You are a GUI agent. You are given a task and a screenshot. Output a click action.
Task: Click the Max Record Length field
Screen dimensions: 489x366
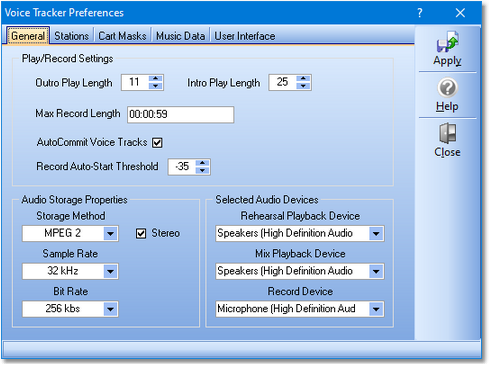(181, 115)
